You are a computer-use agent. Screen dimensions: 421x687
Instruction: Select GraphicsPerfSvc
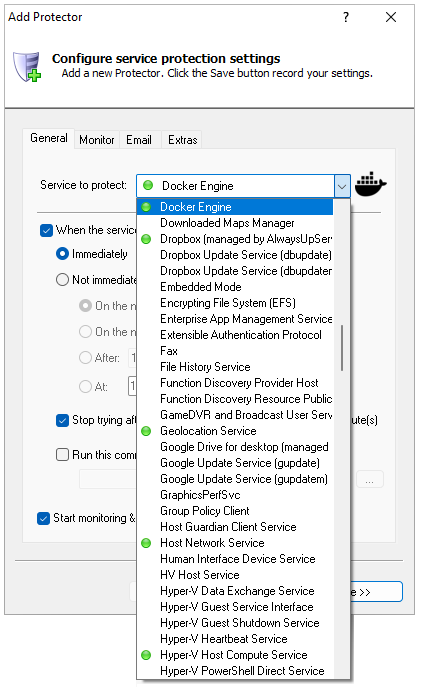click(x=235, y=495)
